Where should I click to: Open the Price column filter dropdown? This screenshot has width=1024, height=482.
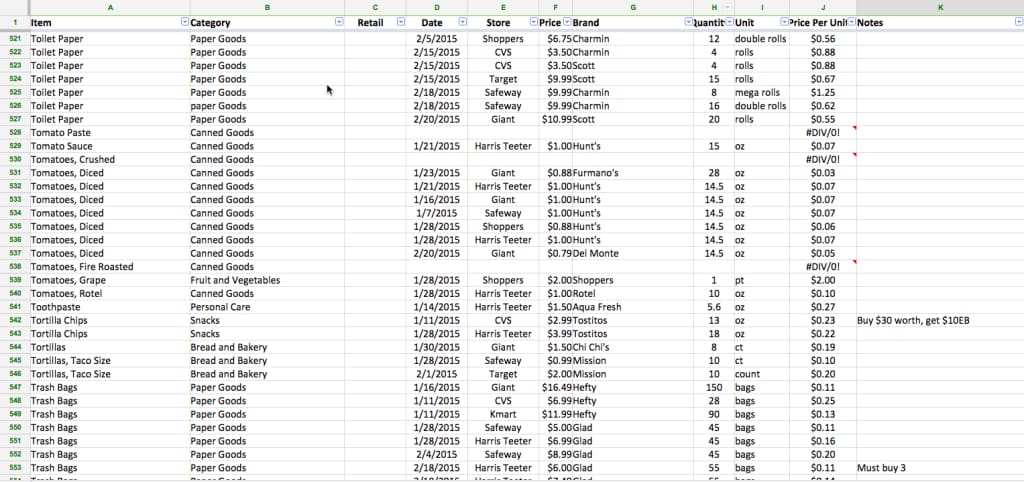click(x=567, y=22)
